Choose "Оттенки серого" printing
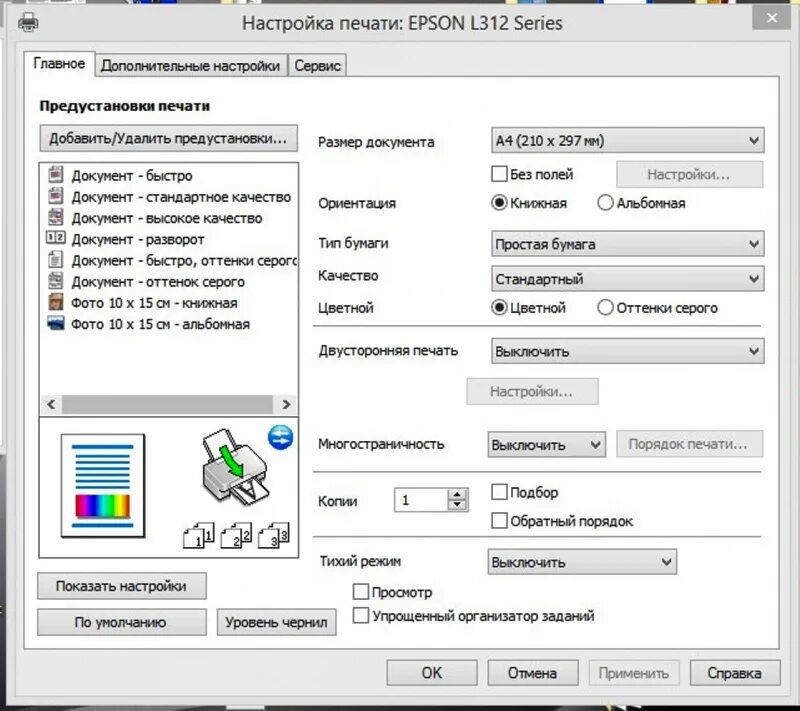800x711 pixels. pyautogui.click(x=605, y=308)
